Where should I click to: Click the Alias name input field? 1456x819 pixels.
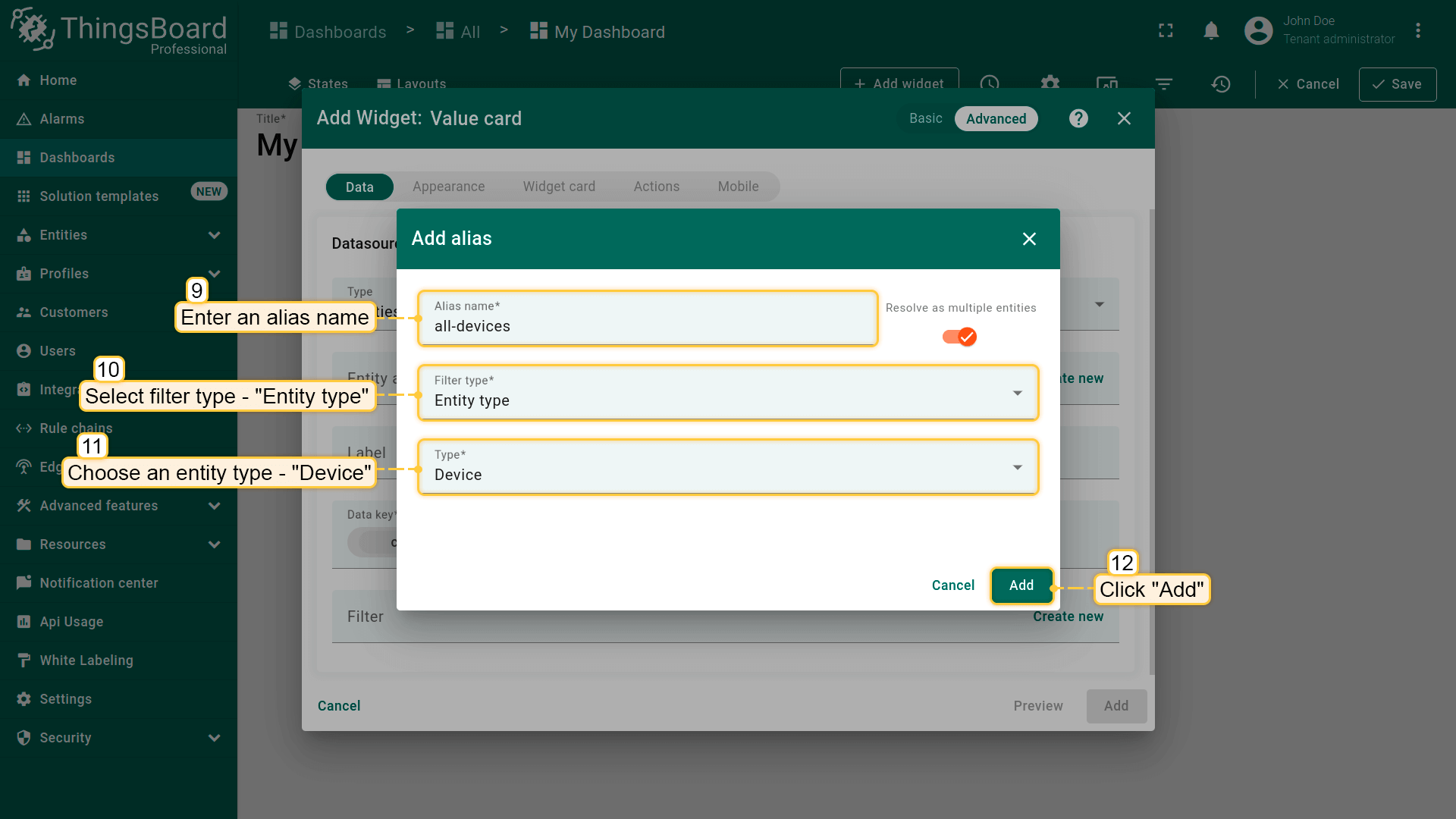(x=647, y=326)
